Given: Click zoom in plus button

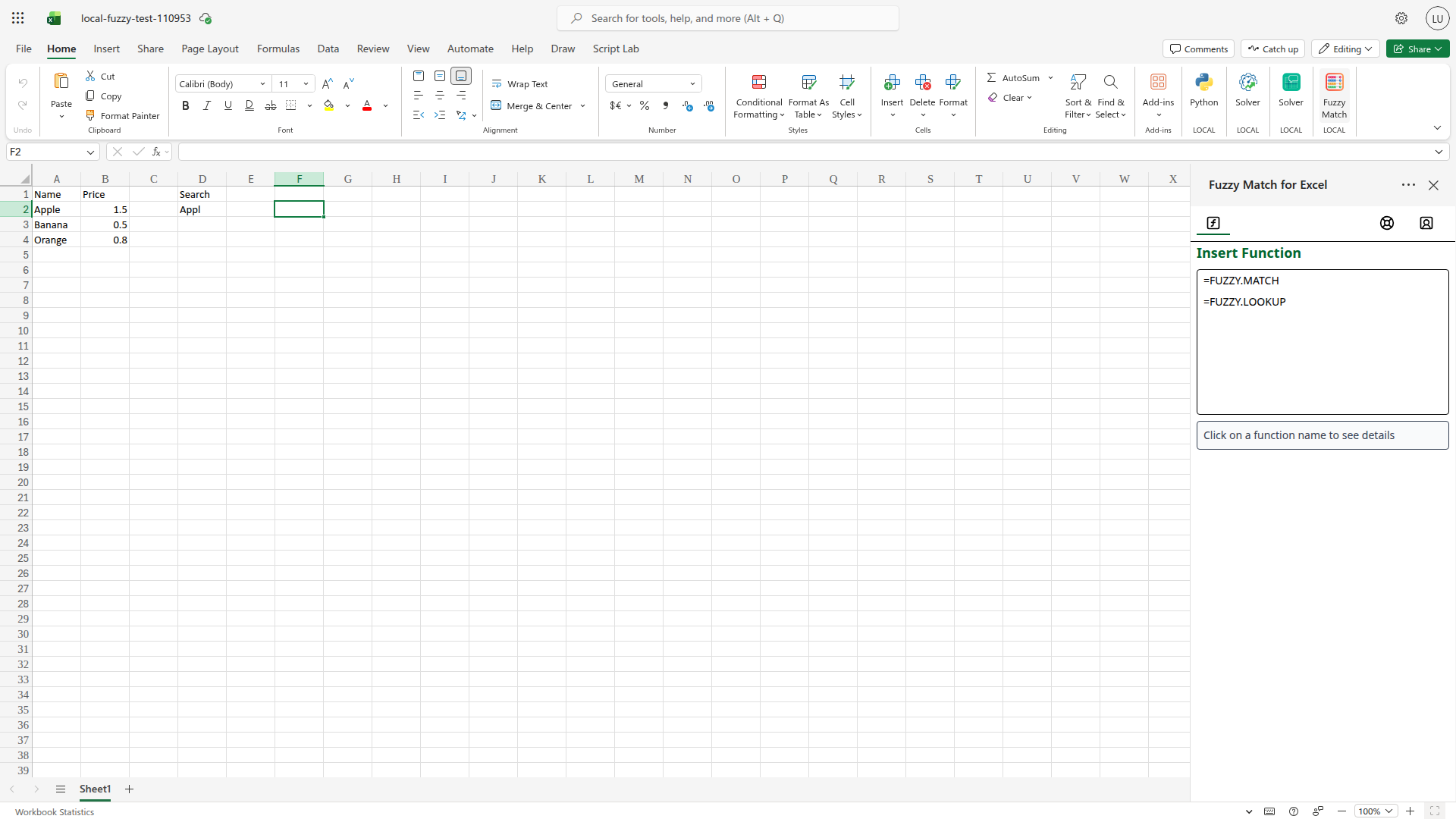Looking at the screenshot, I should click(1410, 811).
